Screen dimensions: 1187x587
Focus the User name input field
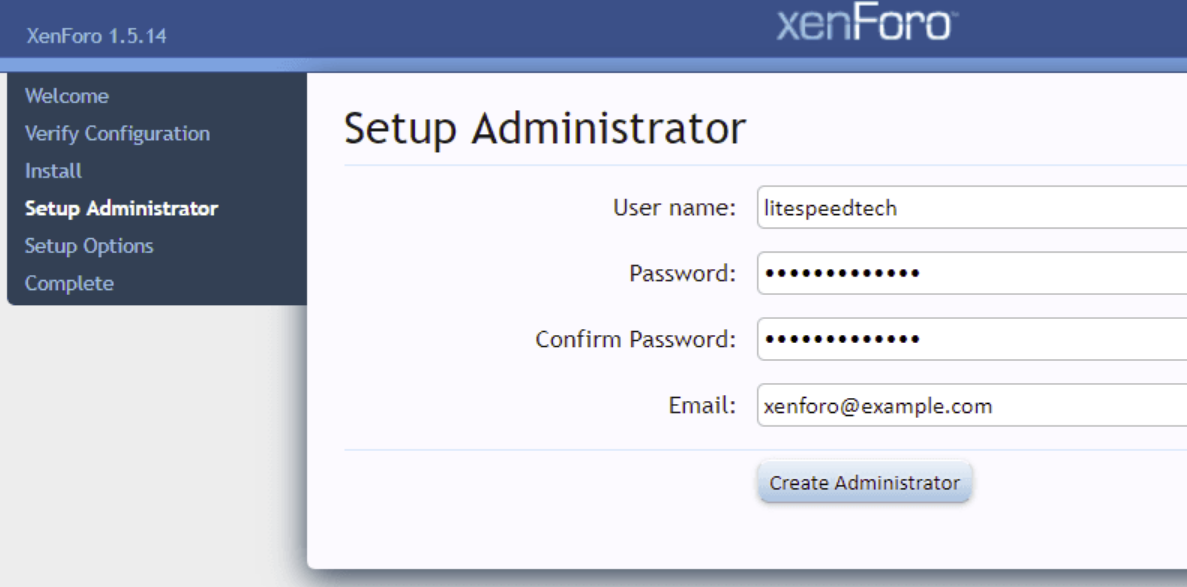[x=972, y=207]
